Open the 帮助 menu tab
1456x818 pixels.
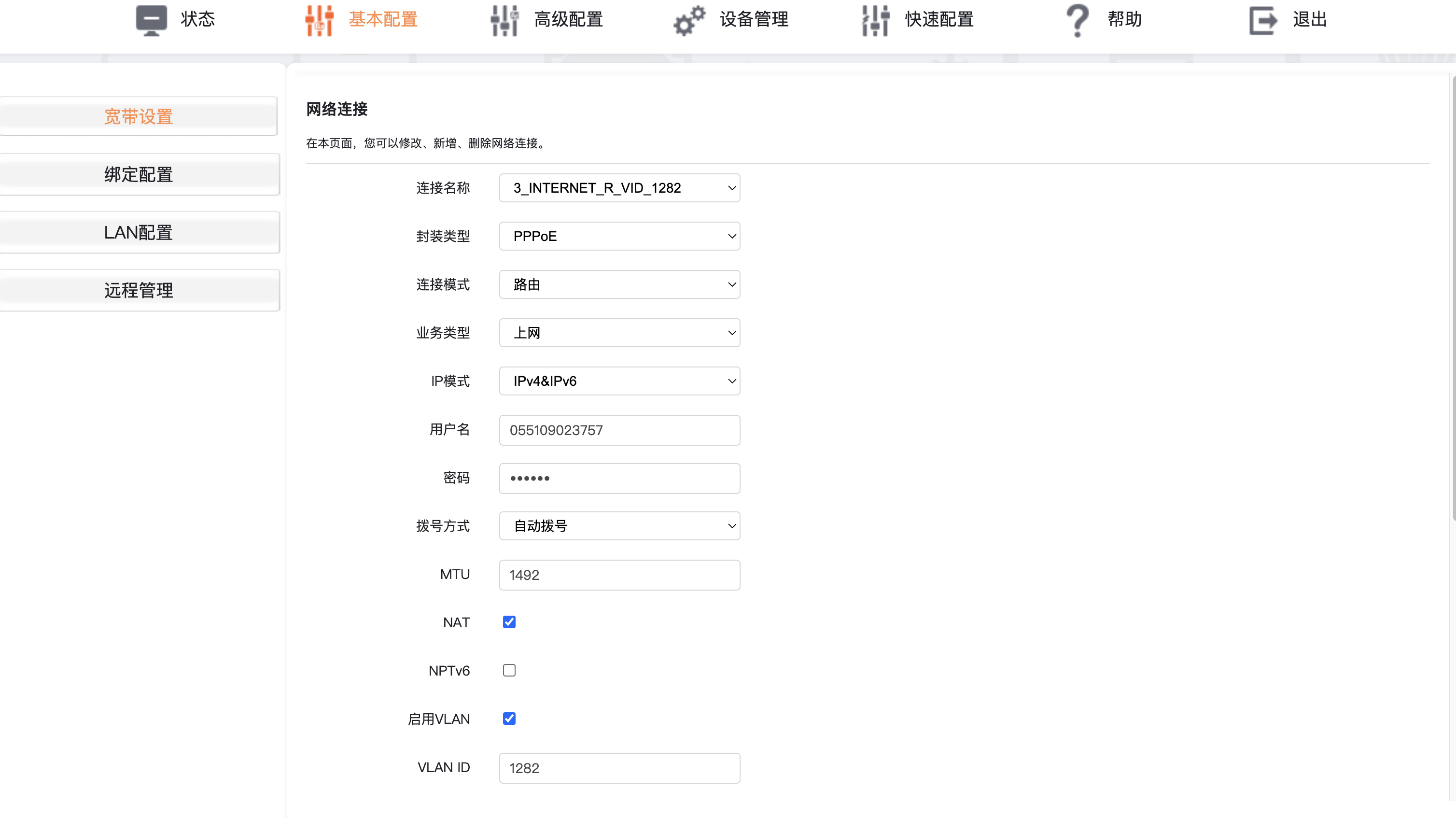[1125, 19]
